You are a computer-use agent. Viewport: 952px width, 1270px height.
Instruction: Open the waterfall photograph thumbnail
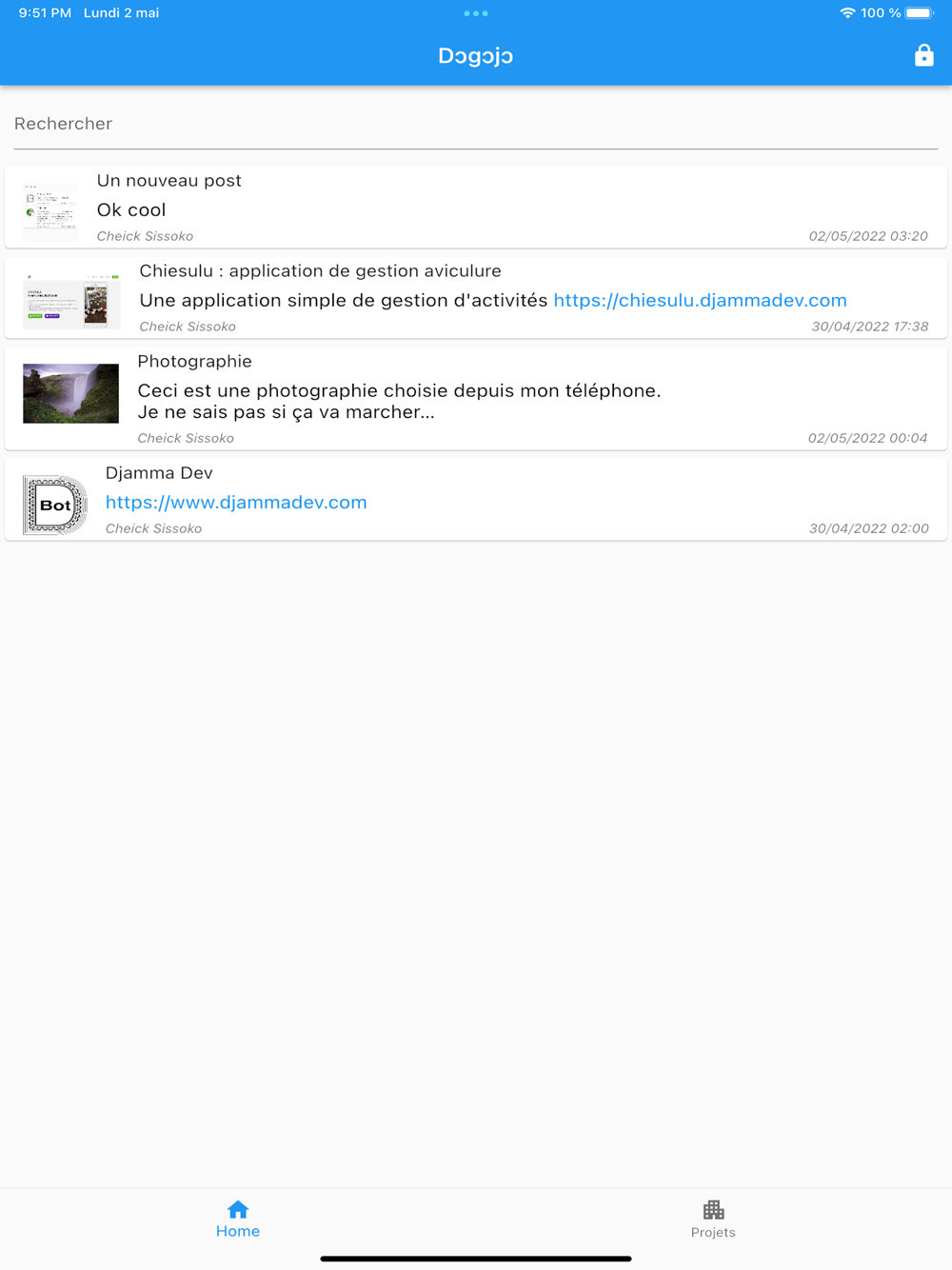71,393
